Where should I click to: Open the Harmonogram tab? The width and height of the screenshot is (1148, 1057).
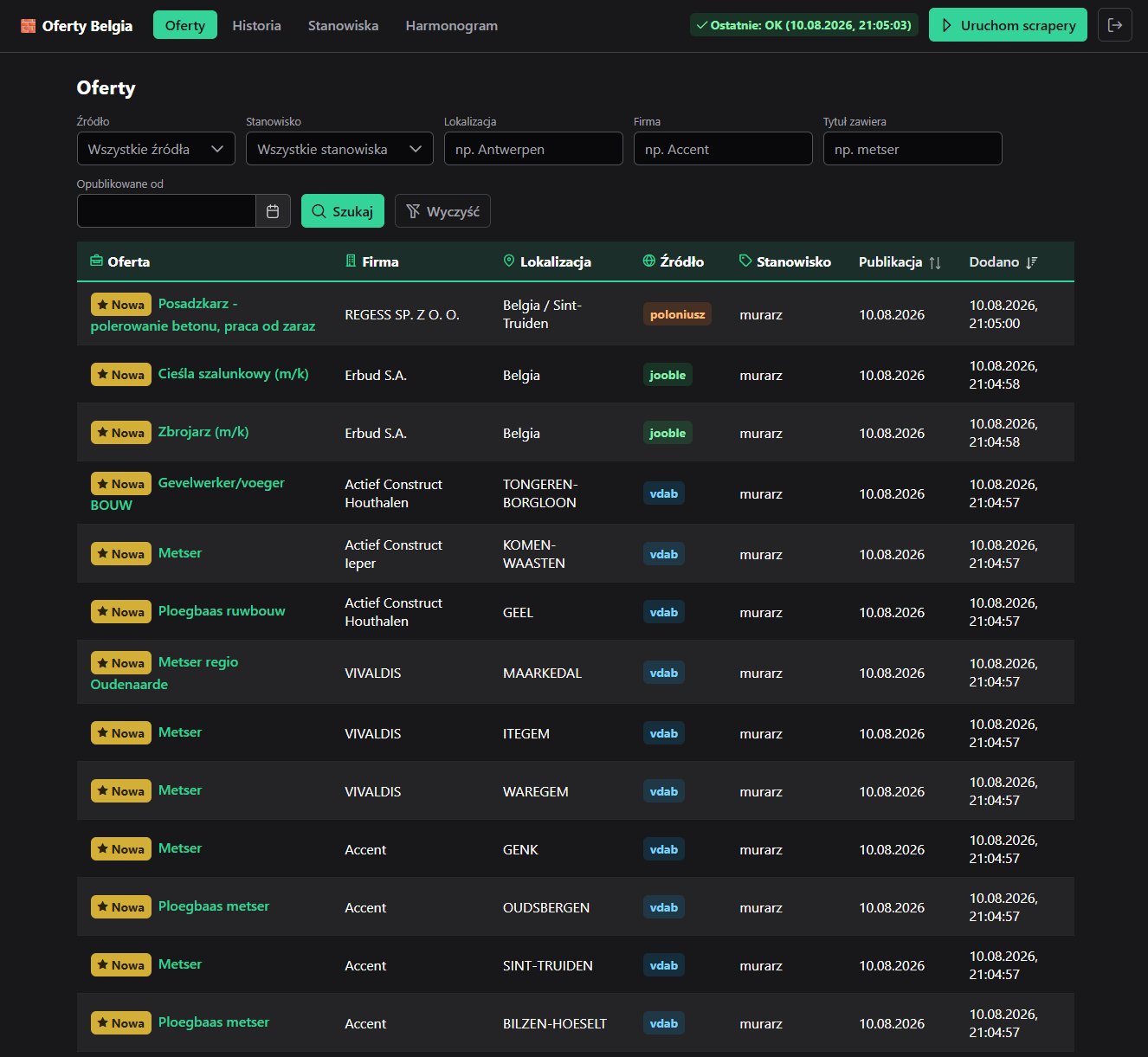tap(452, 25)
